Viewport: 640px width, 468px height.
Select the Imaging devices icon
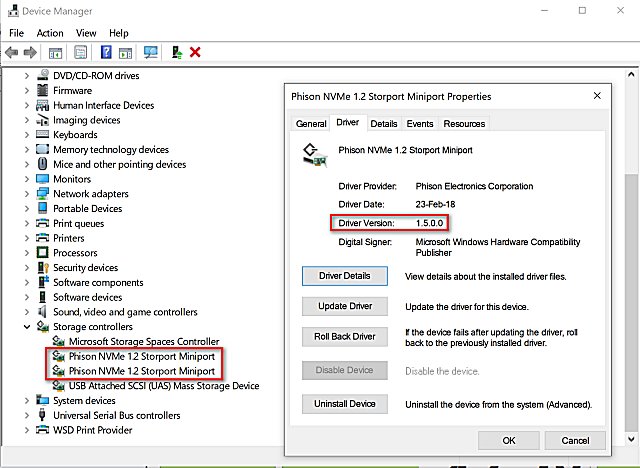[x=42, y=120]
